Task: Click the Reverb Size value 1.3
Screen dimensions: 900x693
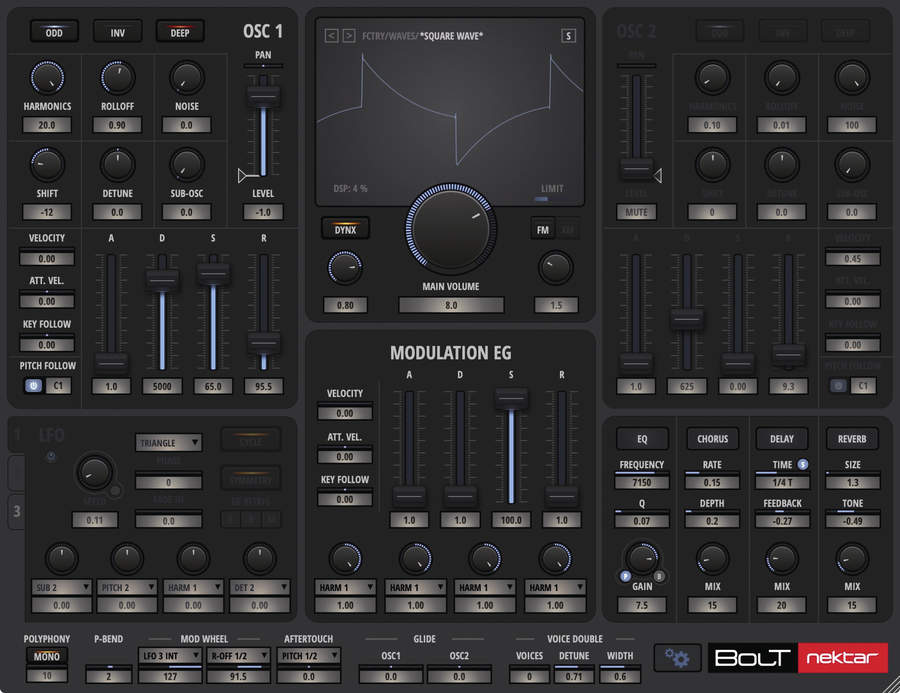Action: 852,482
